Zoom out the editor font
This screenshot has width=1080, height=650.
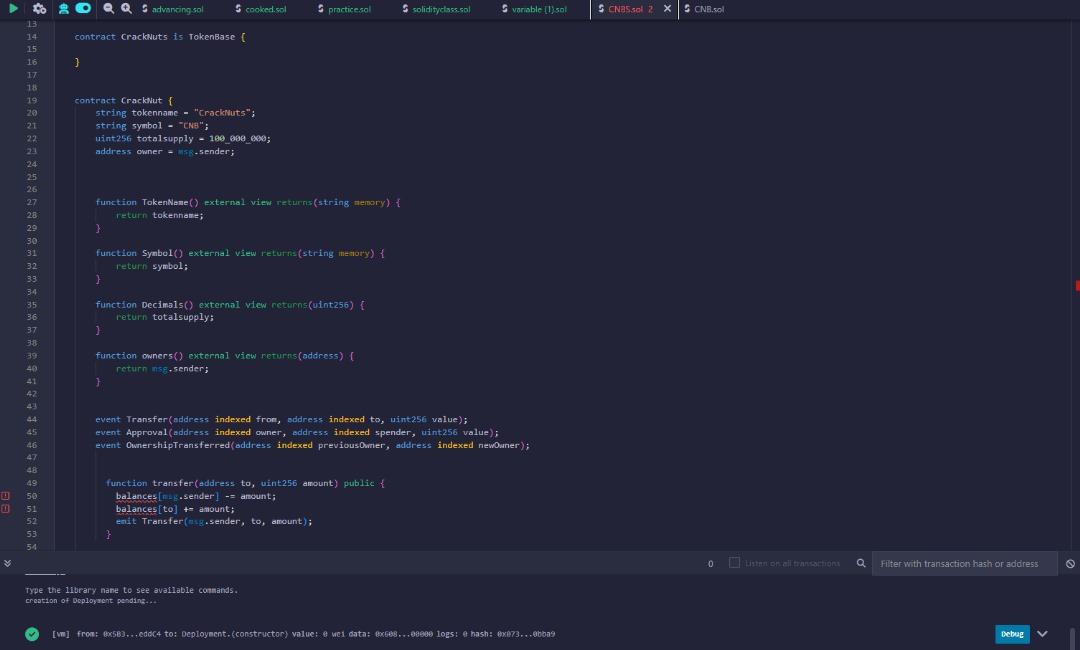pos(108,9)
